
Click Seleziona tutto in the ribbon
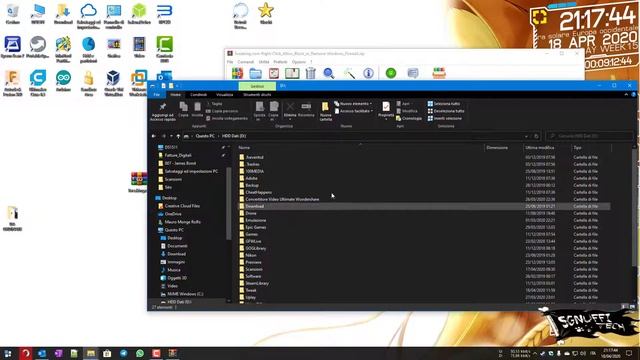[444, 104]
